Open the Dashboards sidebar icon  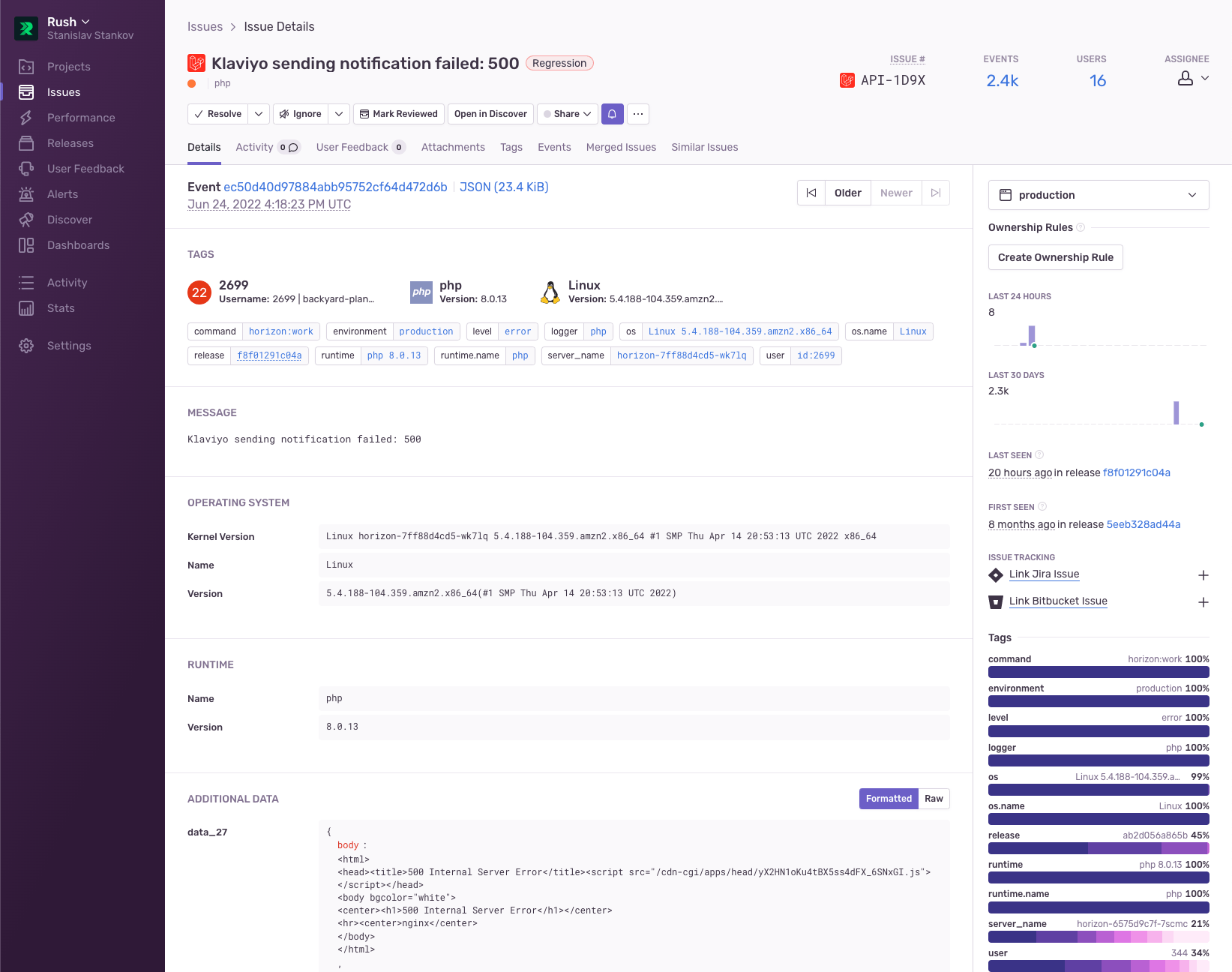26,245
